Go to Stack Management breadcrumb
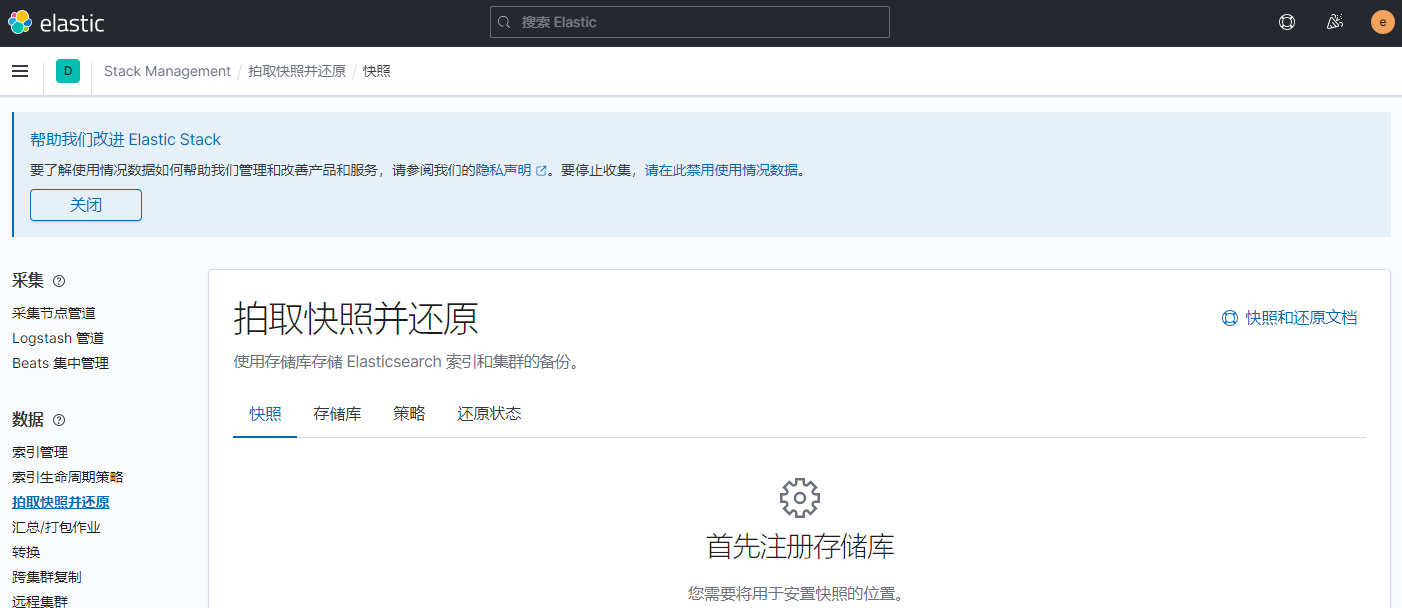Viewport: 1402px width, 608px height. [167, 71]
